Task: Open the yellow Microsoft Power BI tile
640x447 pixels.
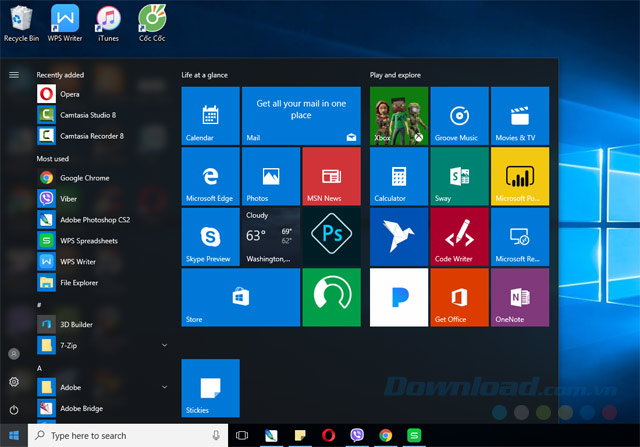Action: pyautogui.click(x=520, y=176)
